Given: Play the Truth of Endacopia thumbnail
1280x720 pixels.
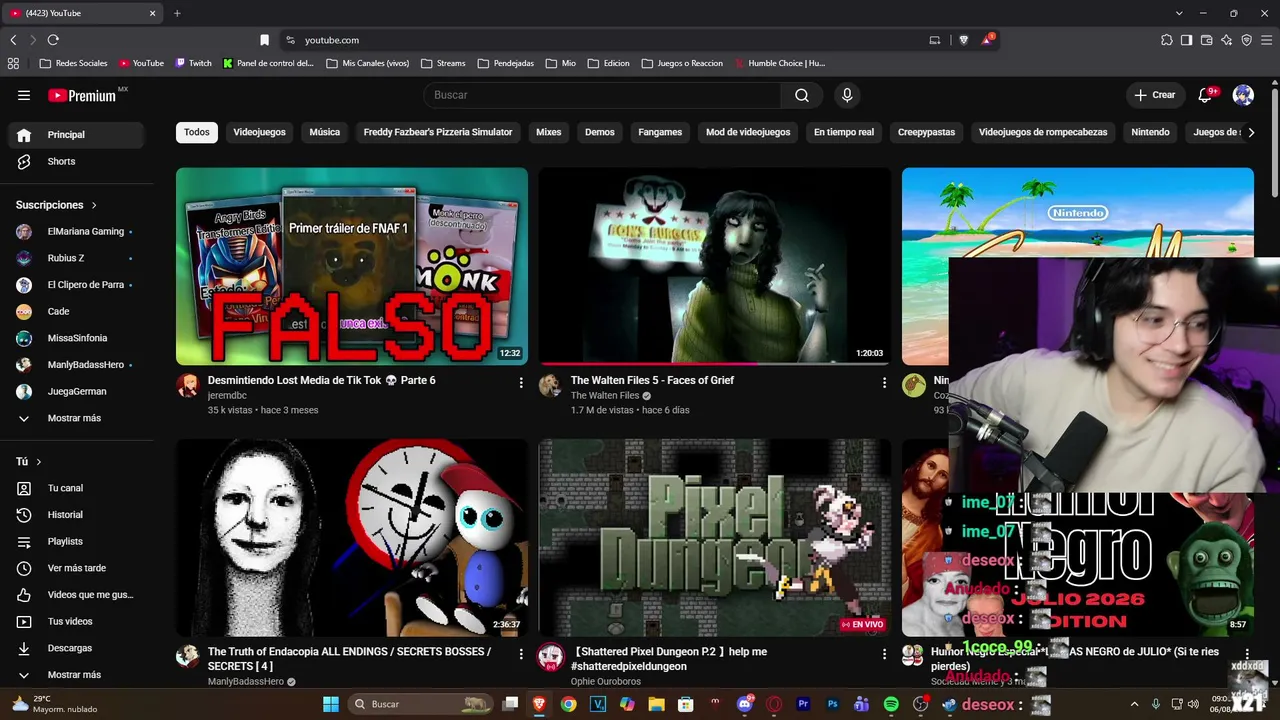Looking at the screenshot, I should click(x=352, y=537).
